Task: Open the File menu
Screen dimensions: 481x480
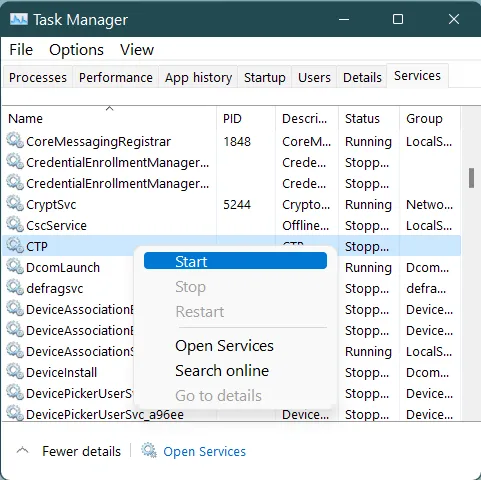Action: pos(21,50)
